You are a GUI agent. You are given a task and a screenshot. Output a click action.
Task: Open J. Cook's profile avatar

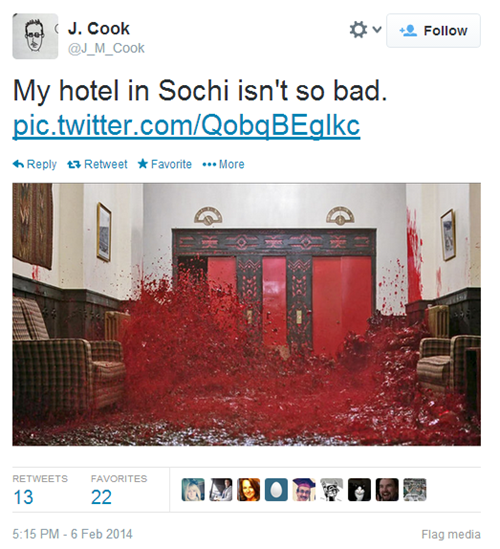(x=35, y=36)
